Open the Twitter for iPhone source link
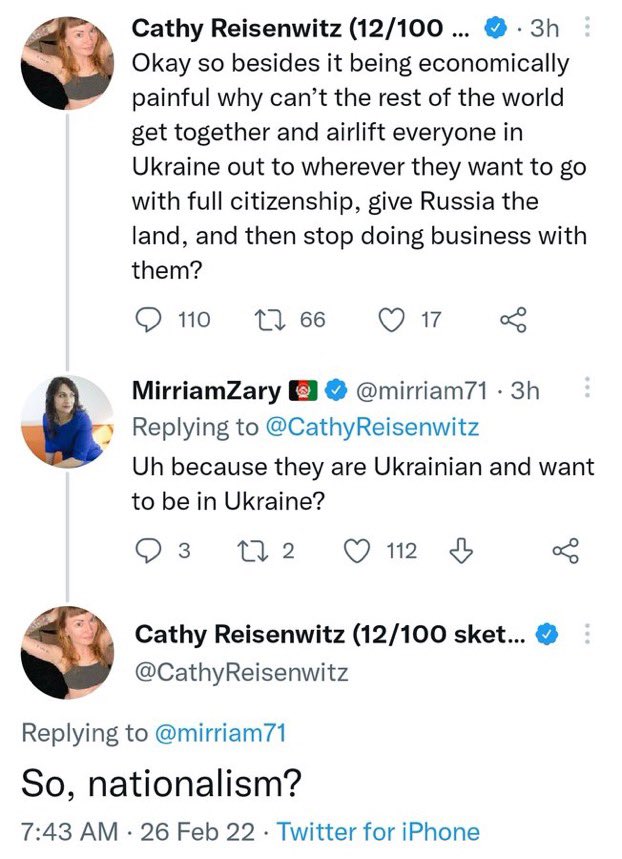The height and width of the screenshot is (859, 622). pos(378,831)
